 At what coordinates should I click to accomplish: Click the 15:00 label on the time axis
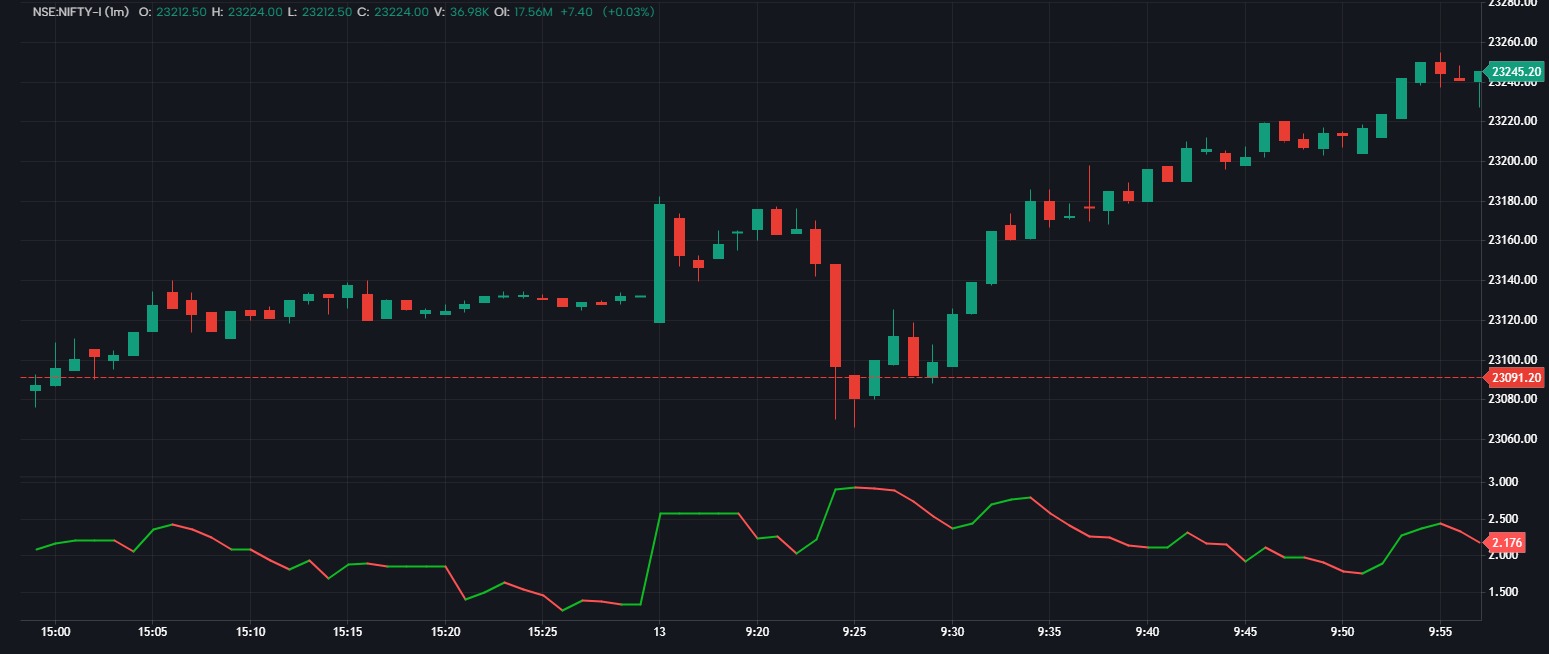pyautogui.click(x=56, y=632)
